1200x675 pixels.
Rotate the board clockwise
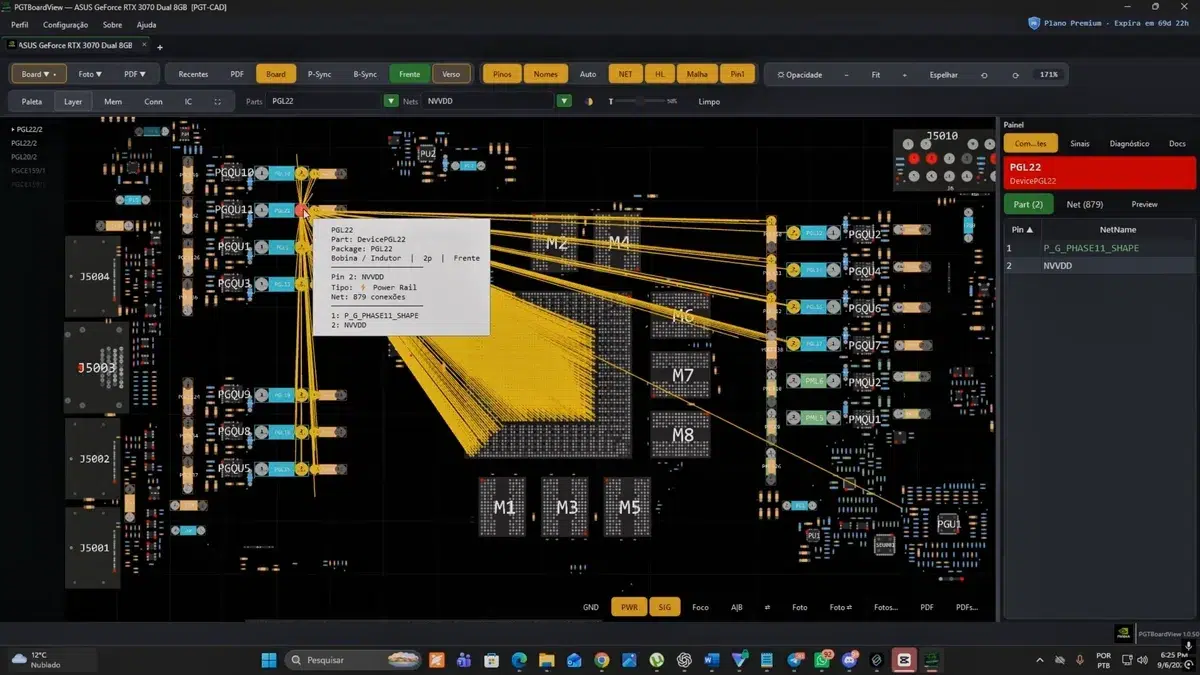pyautogui.click(x=1015, y=74)
